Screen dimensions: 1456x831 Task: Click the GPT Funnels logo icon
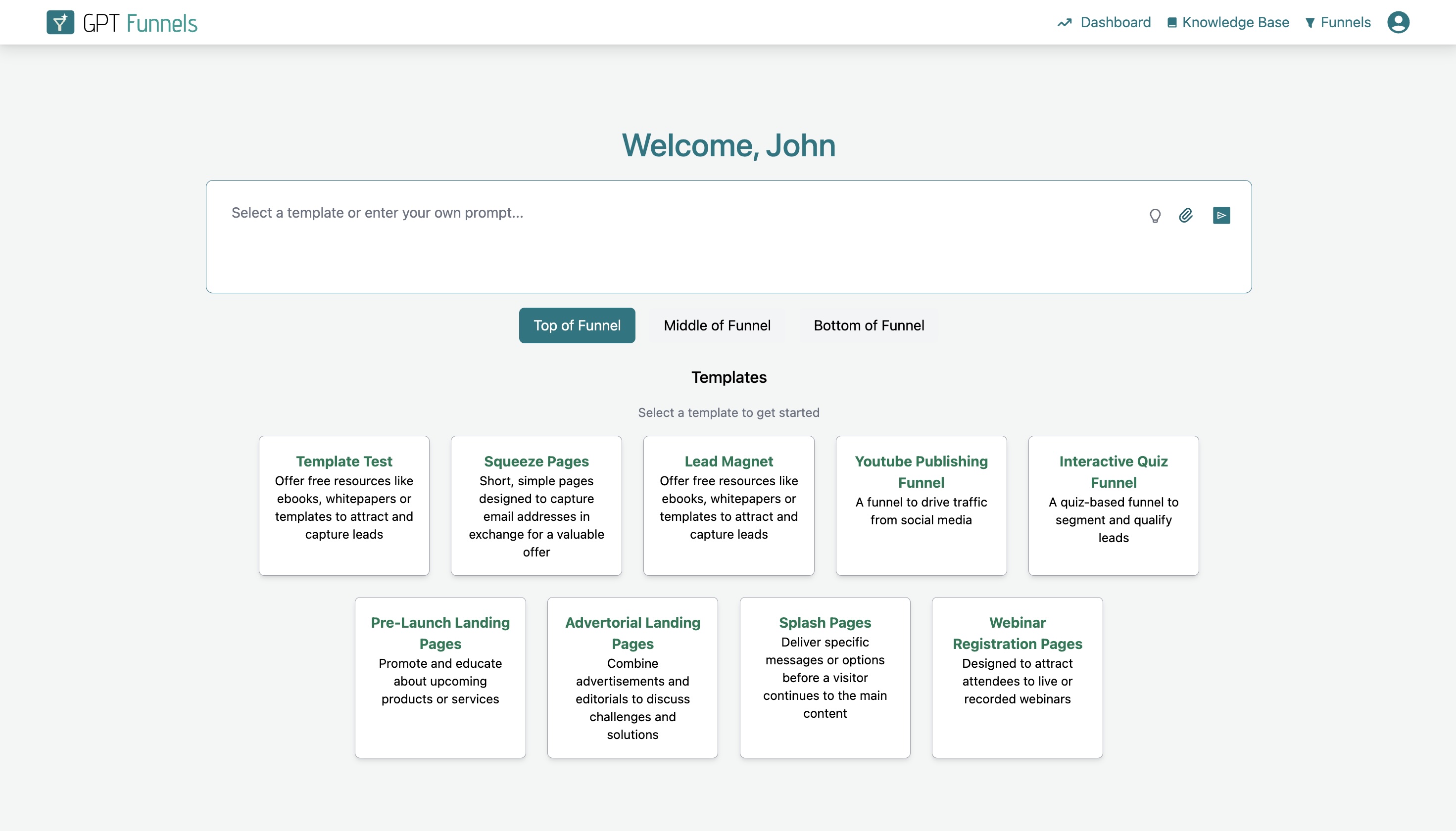tap(60, 23)
